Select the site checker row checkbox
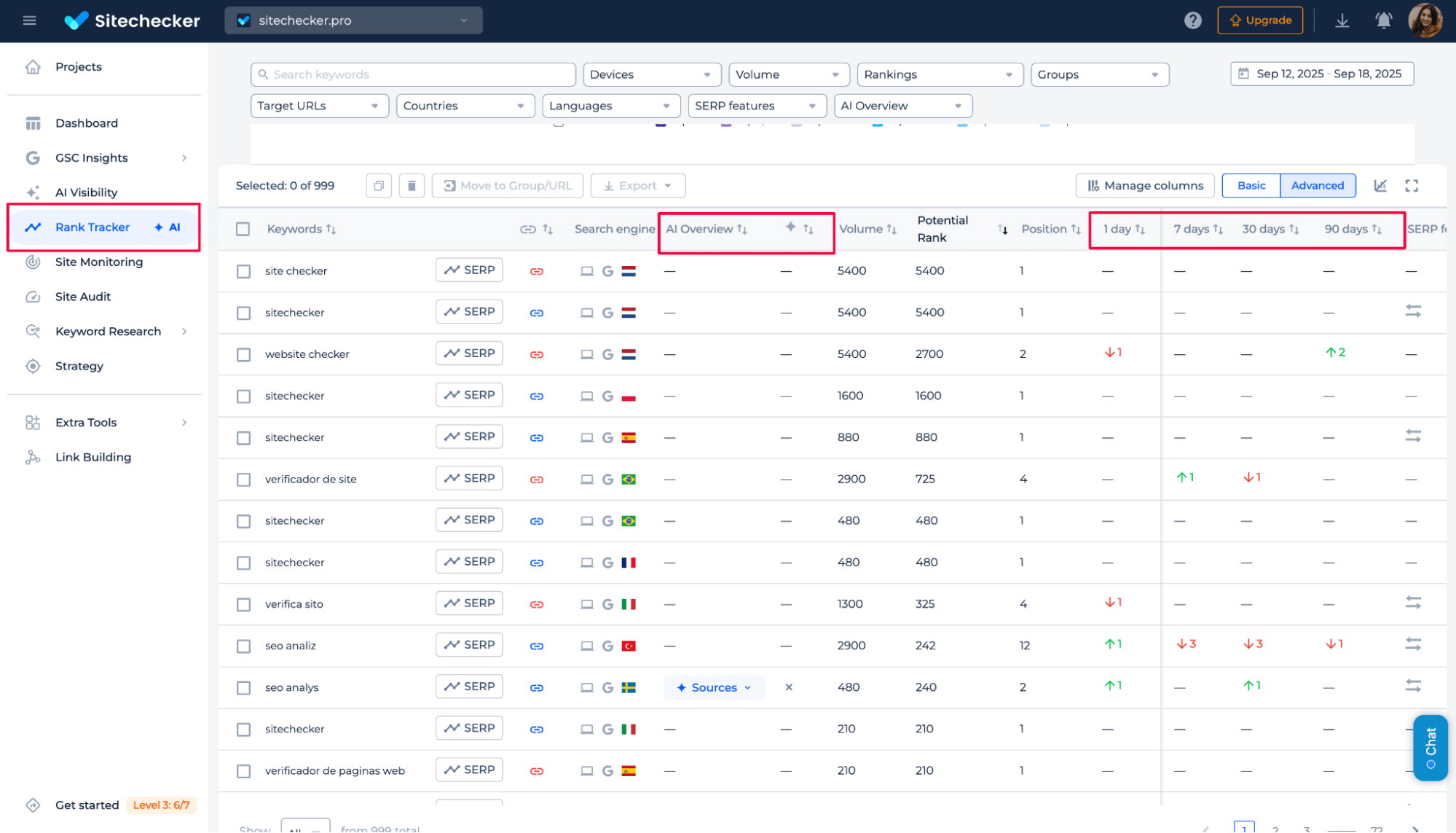Viewport: 1456px width, 833px height. pyautogui.click(x=243, y=271)
